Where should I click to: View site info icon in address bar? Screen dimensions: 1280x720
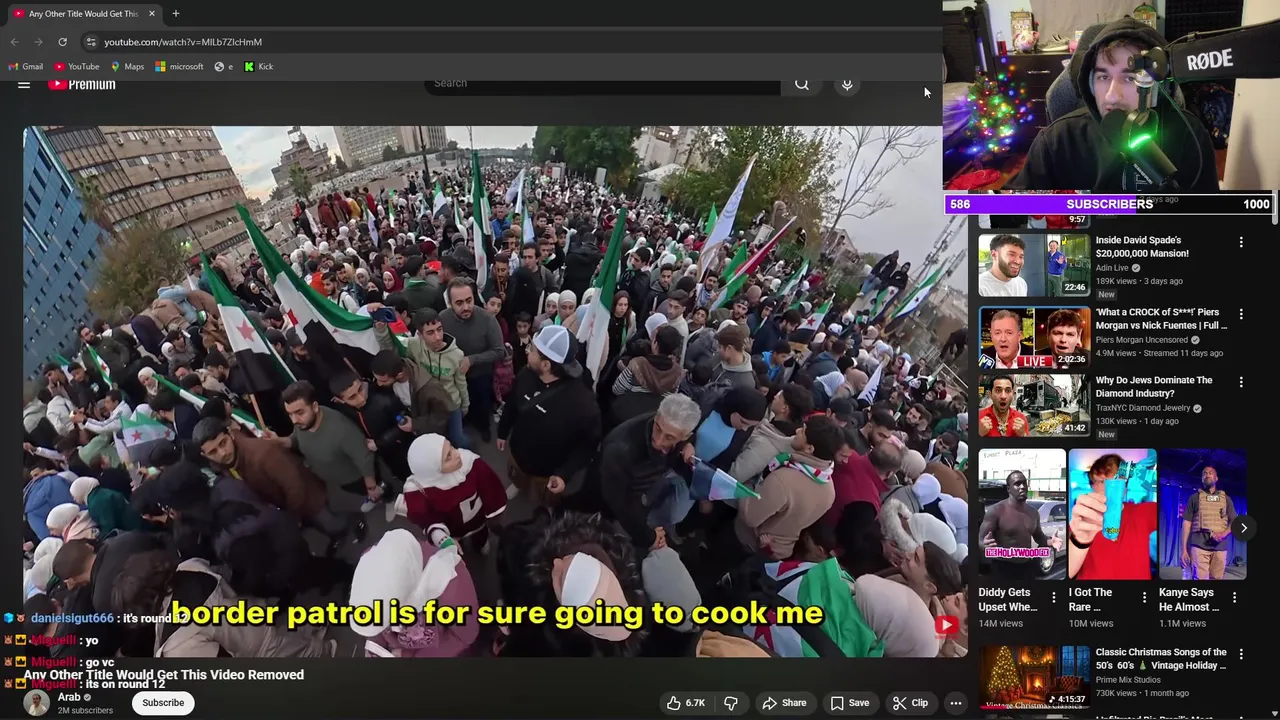coord(91,42)
